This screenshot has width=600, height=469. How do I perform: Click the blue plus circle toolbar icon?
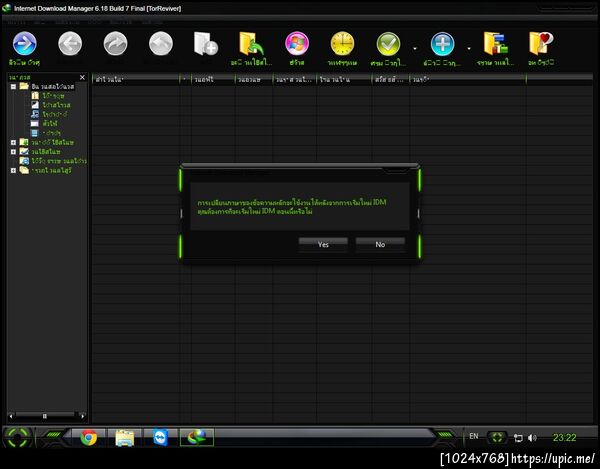coord(442,44)
